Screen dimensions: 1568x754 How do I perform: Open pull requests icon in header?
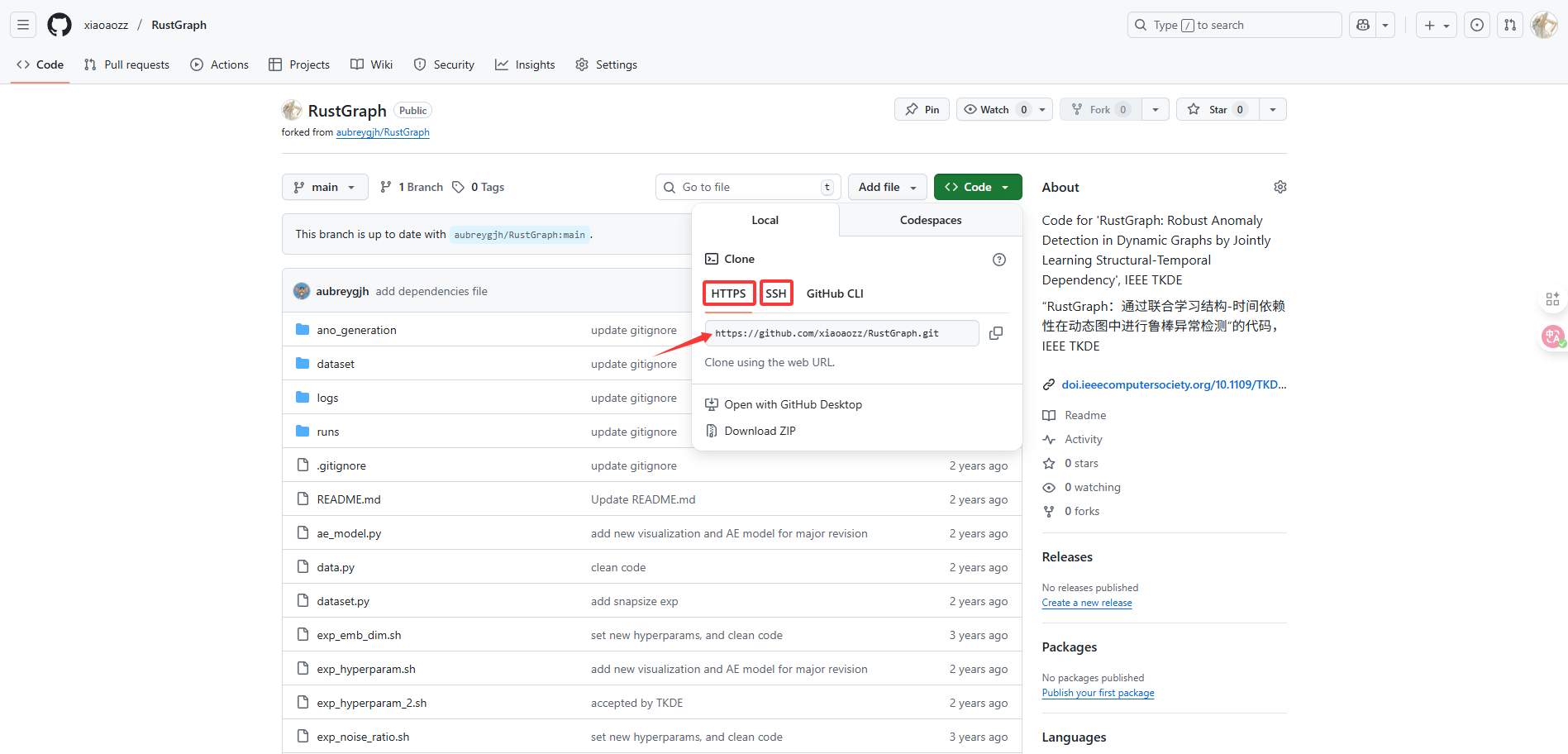pos(1510,25)
